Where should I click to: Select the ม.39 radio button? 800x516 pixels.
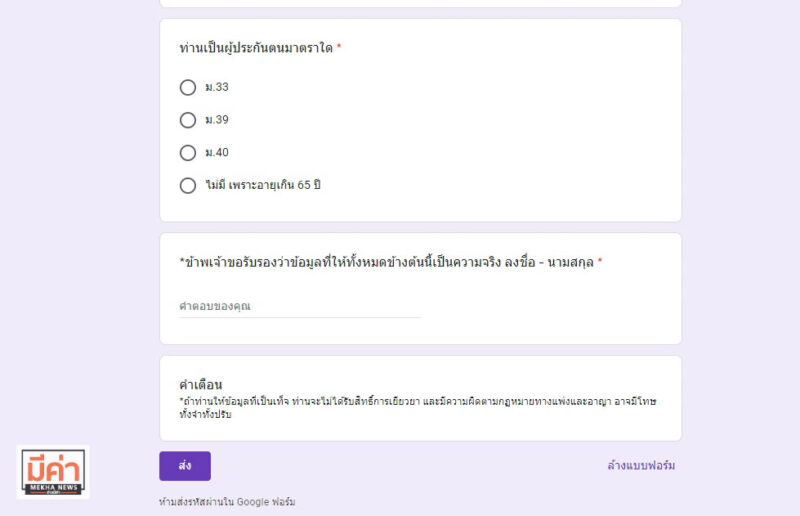click(x=188, y=120)
